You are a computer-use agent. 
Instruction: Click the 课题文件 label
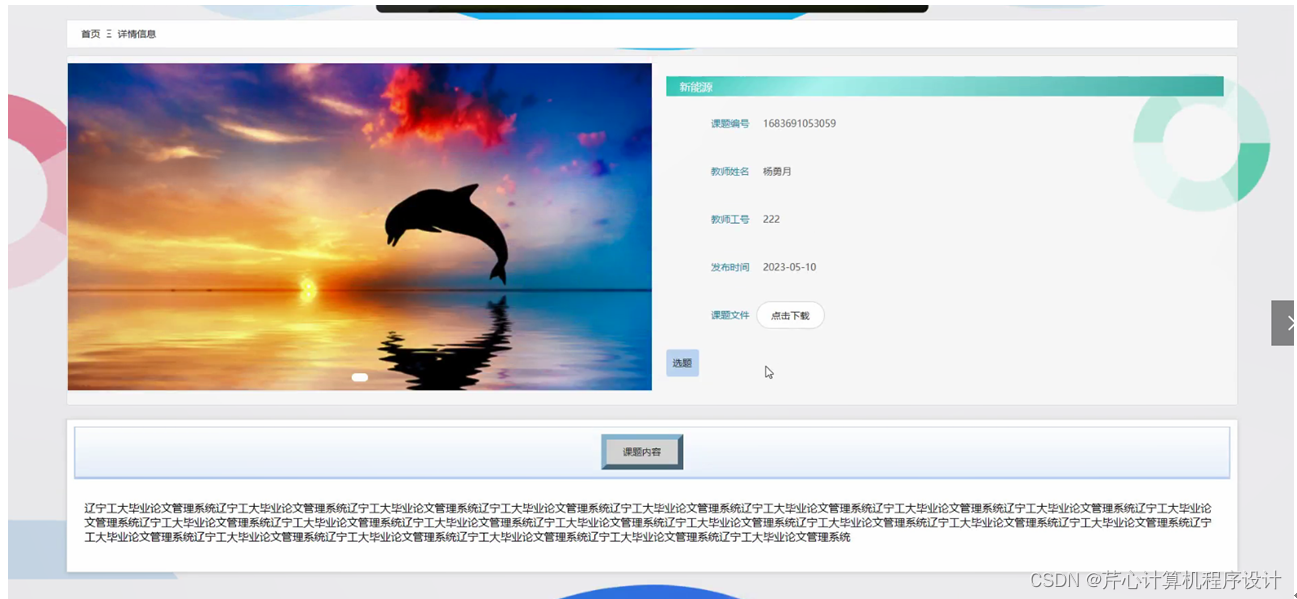(730, 315)
